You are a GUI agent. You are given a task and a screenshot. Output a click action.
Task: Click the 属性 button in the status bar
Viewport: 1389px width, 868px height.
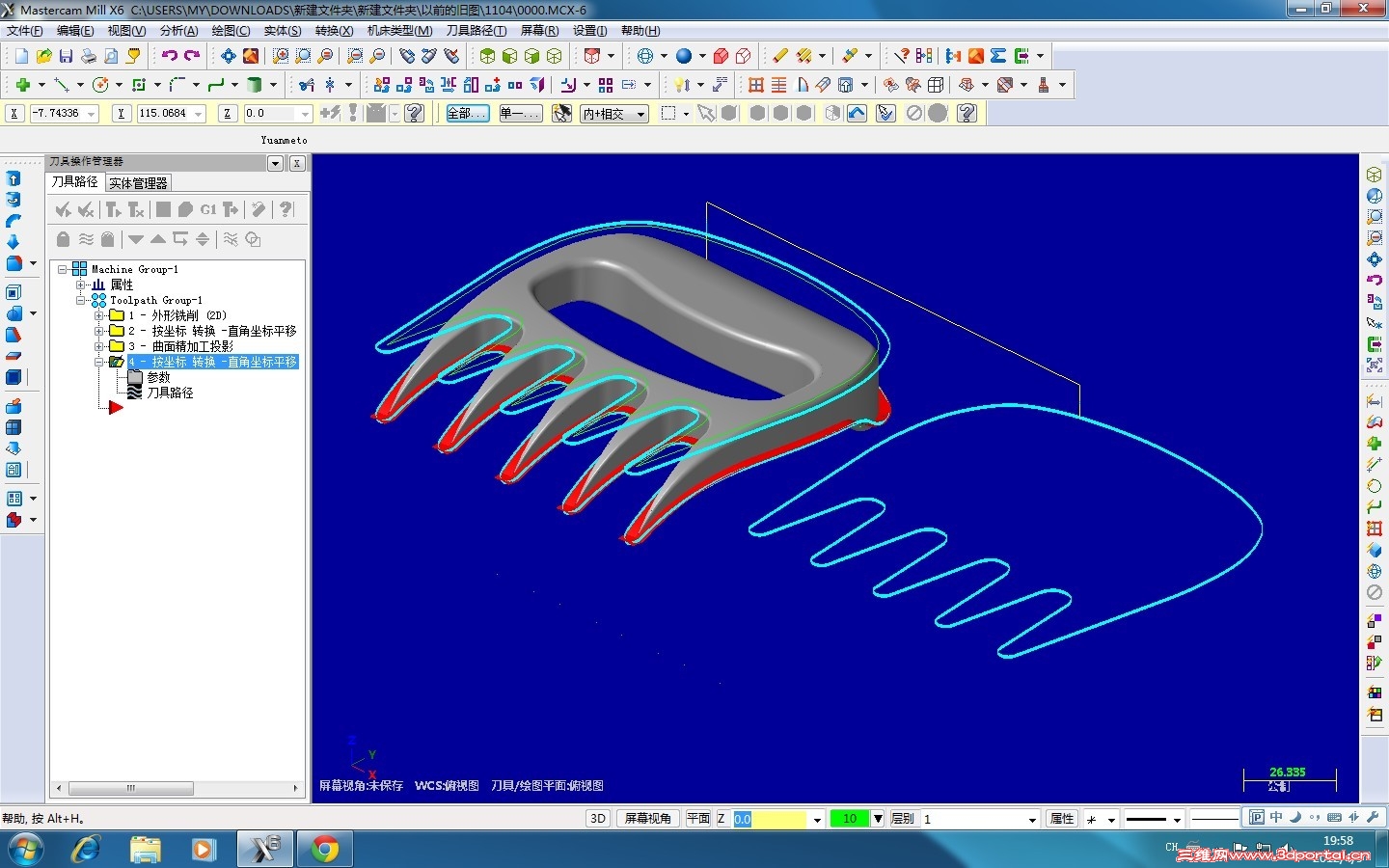[1062, 819]
